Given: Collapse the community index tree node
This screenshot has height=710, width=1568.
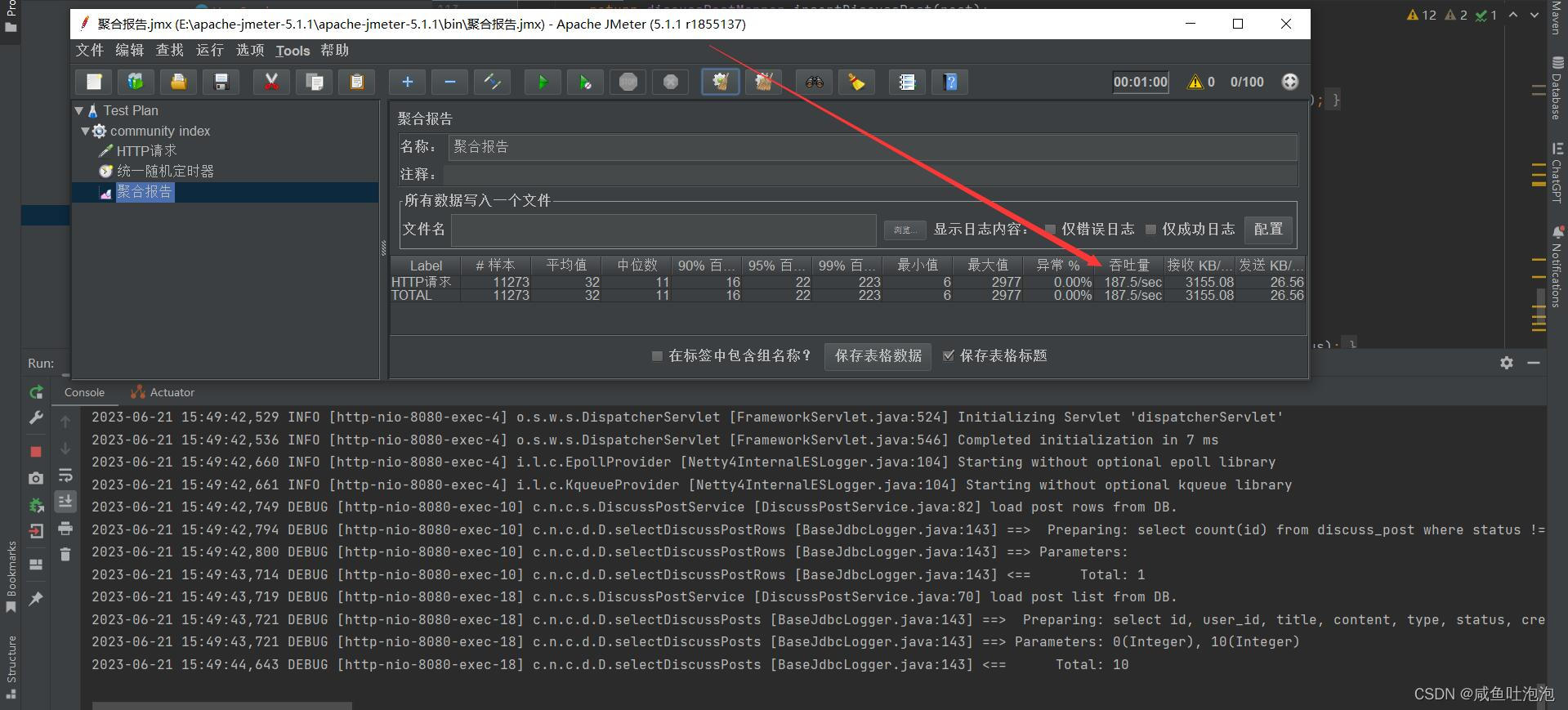Looking at the screenshot, I should [x=85, y=131].
